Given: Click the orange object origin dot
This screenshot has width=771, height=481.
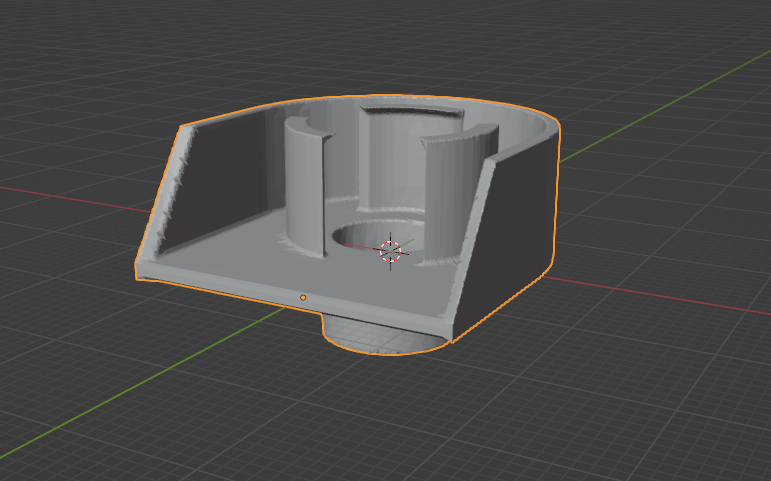Looking at the screenshot, I should 303,297.
